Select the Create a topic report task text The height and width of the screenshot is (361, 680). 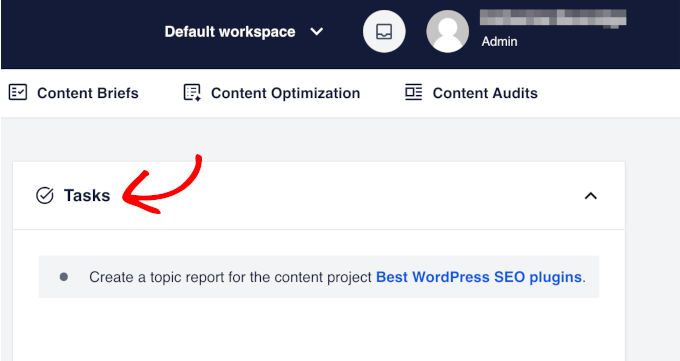pos(230,277)
